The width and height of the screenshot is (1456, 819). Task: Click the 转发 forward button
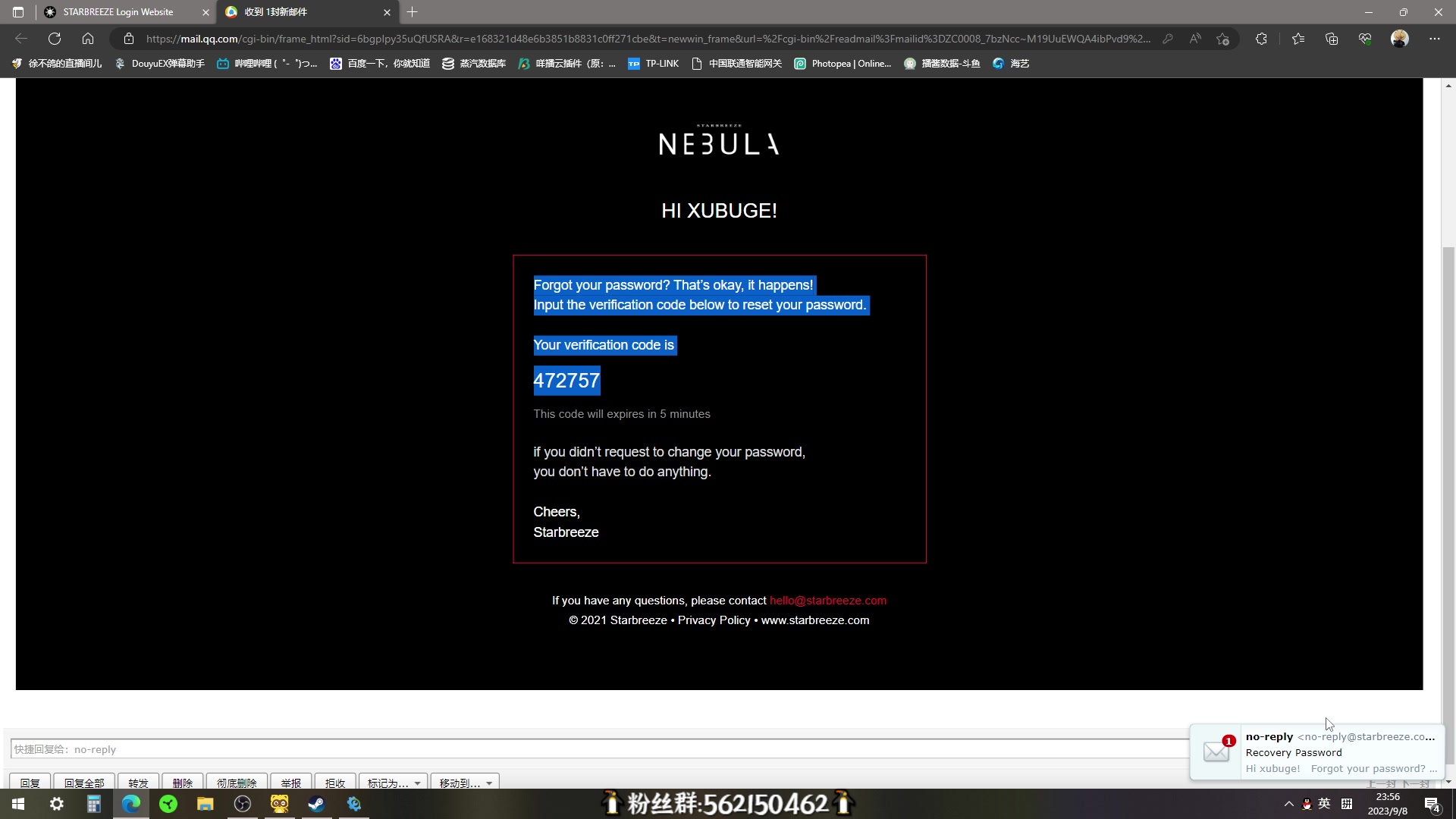tap(138, 783)
